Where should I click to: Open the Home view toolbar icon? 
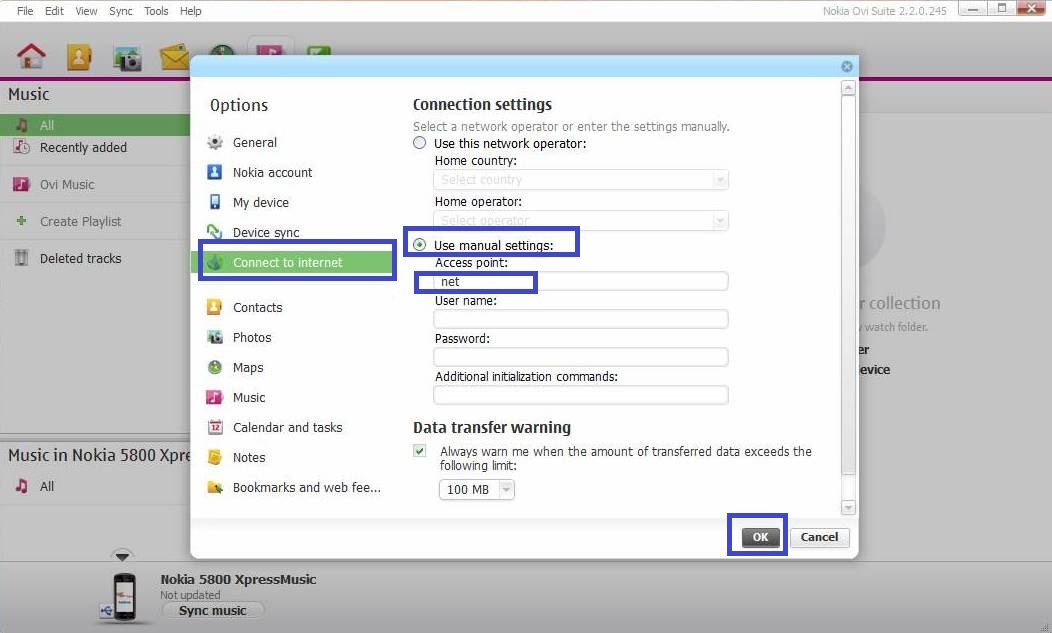(x=31, y=56)
